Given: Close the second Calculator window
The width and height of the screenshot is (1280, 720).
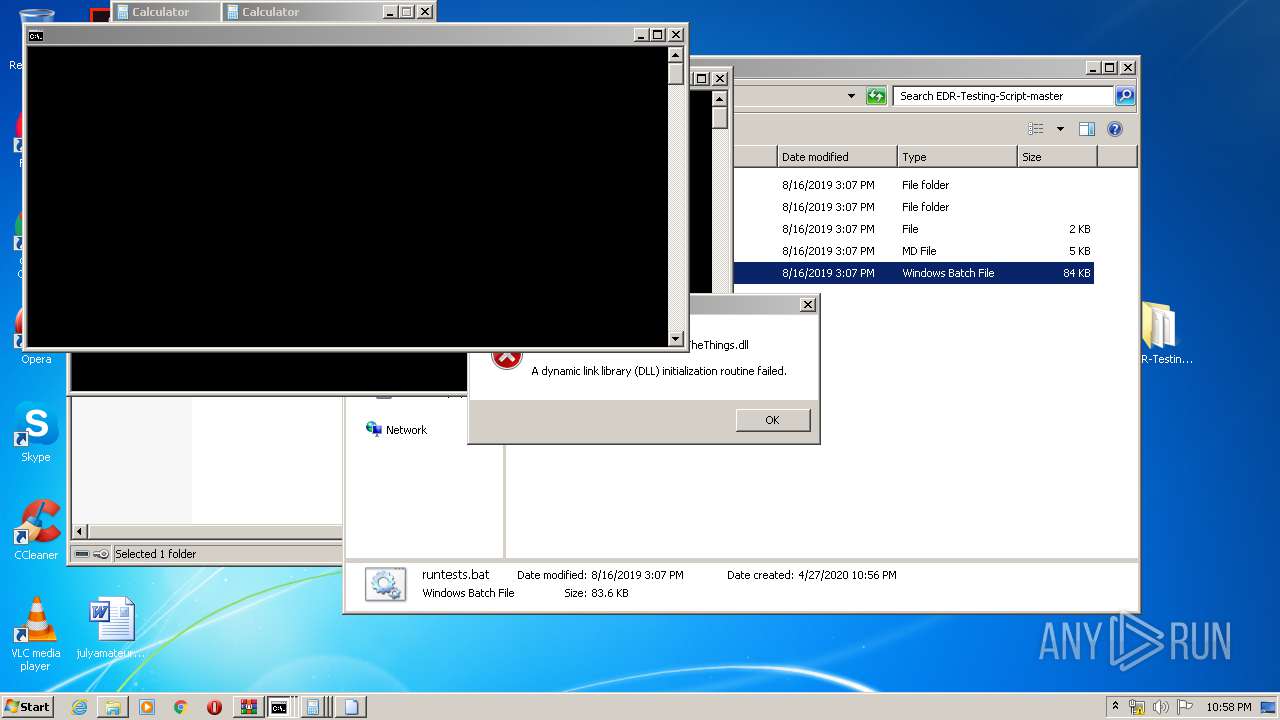Looking at the screenshot, I should (424, 12).
